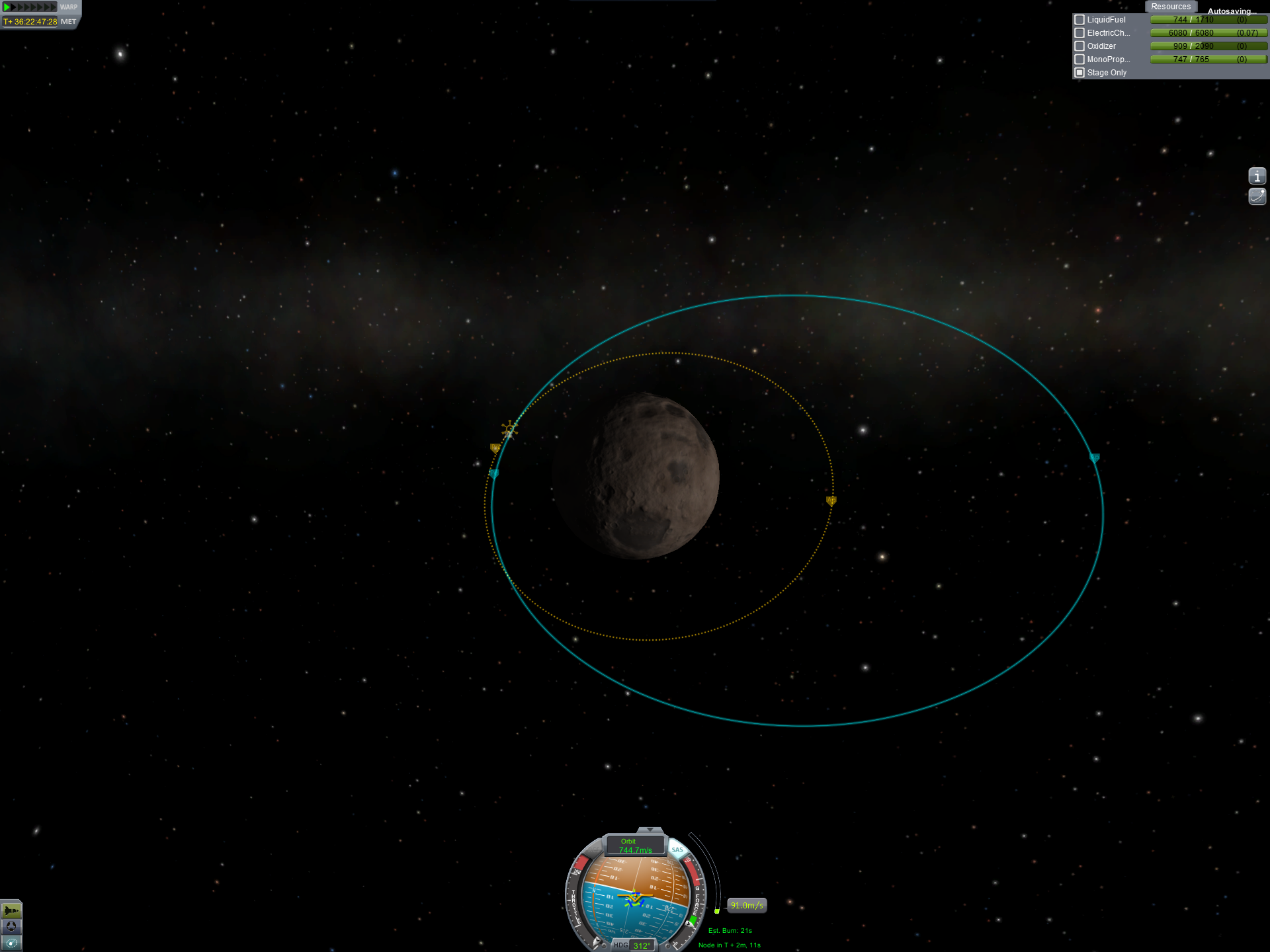Click the first green time warp arrow
The height and width of the screenshot is (952, 1270).
click(7, 7)
